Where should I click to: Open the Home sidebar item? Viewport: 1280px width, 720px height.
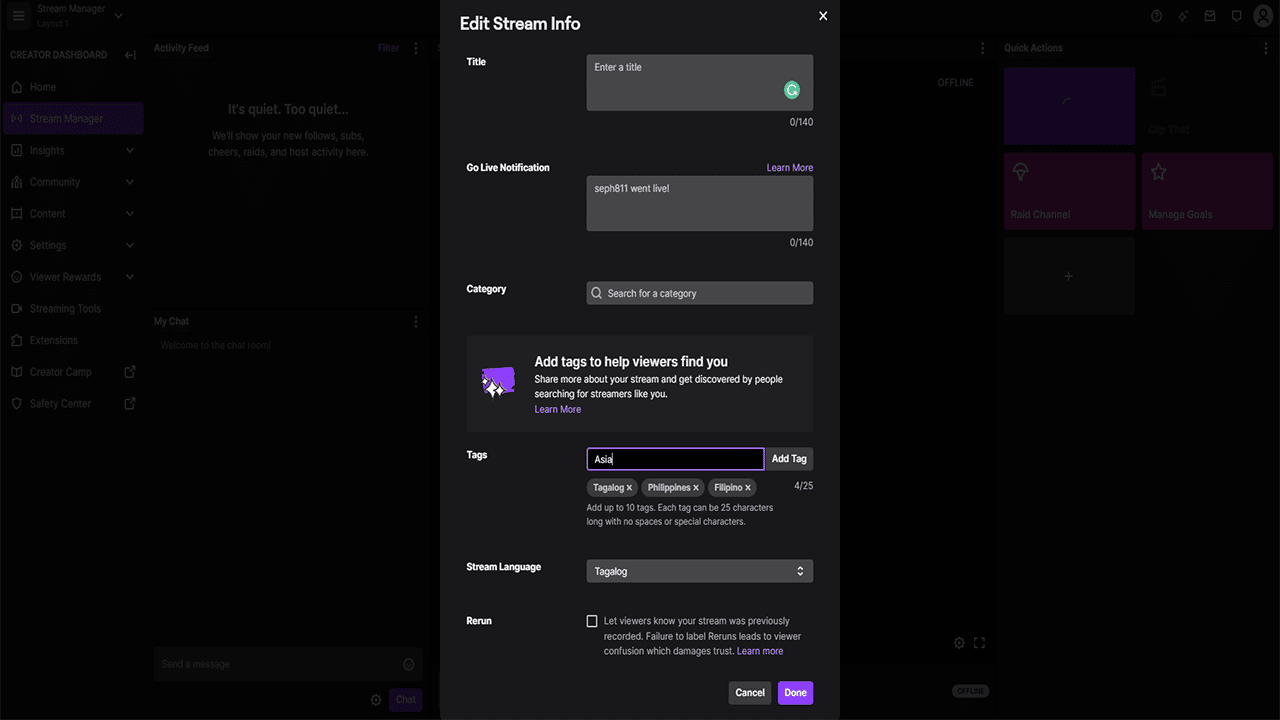[72, 87]
